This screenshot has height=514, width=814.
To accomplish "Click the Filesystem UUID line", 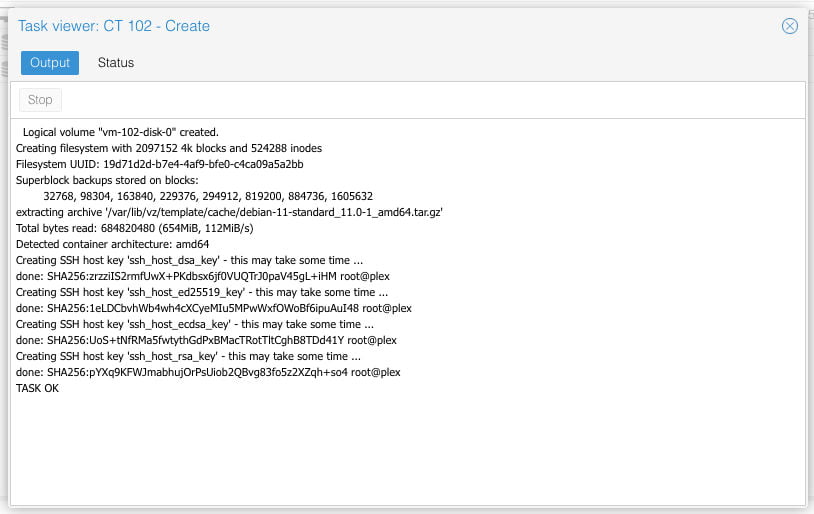I will [x=159, y=164].
